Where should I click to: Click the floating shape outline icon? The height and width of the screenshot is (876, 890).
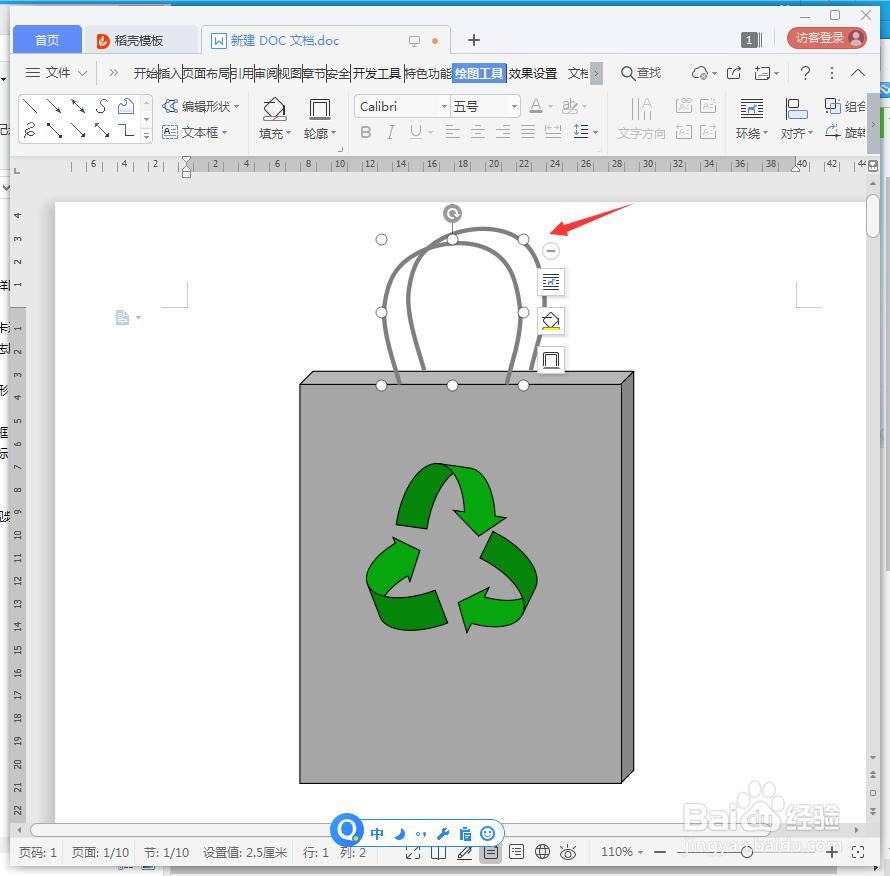tap(551, 360)
